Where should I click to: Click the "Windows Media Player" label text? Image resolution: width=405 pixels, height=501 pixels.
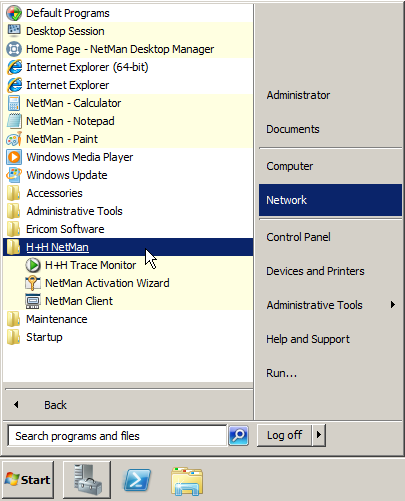coord(80,157)
